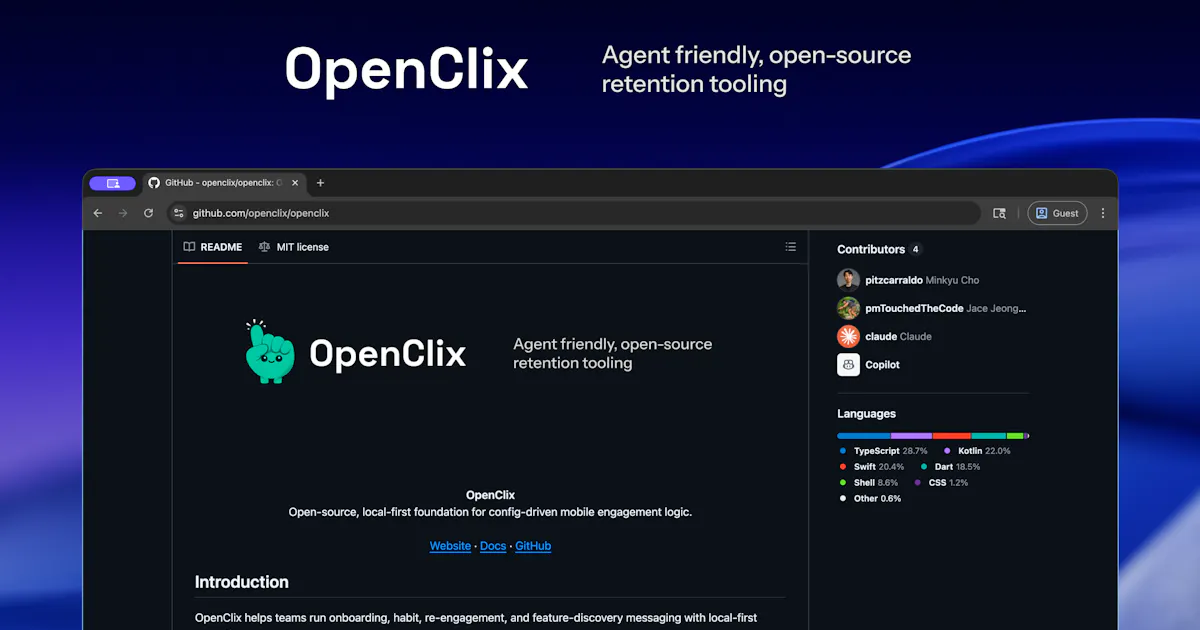Viewport: 1200px width, 630px height.
Task: Switch to the README tab
Action: (x=213, y=247)
